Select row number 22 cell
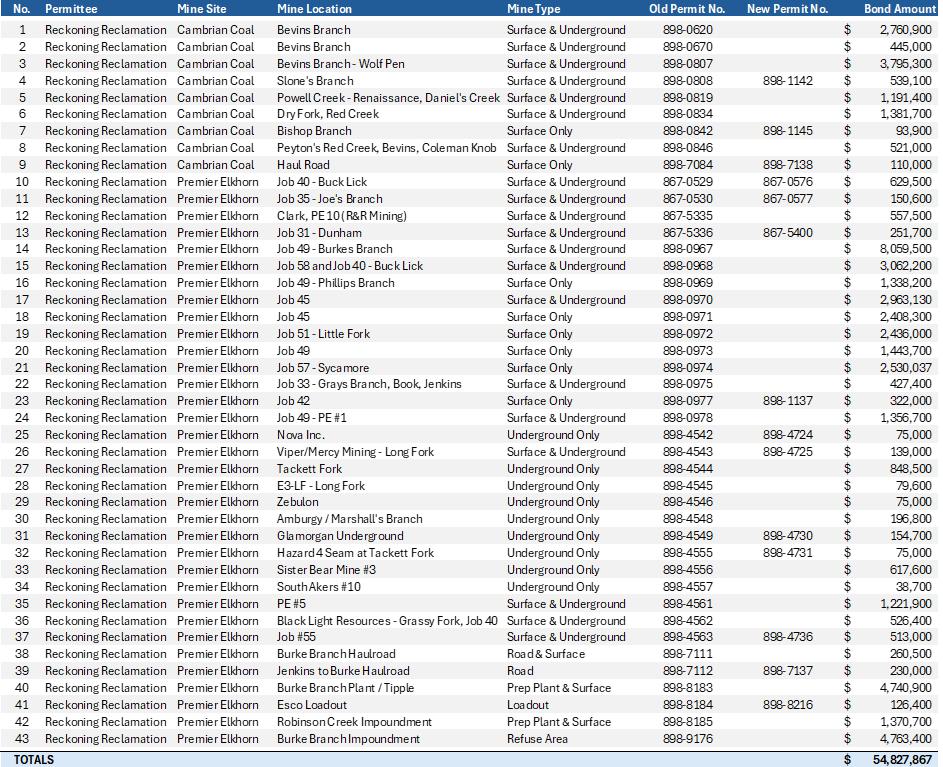Screen dimensions: 943x767 pyautogui.click(x=22, y=384)
